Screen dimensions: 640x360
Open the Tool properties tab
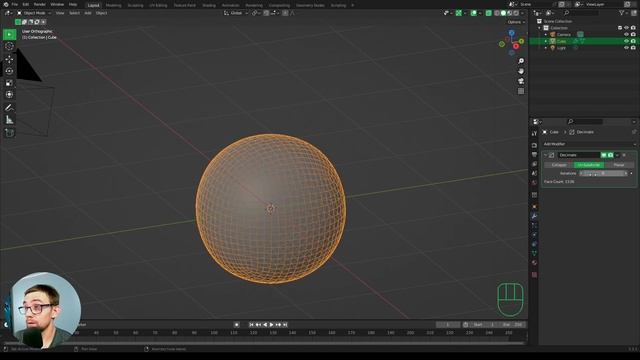point(534,133)
